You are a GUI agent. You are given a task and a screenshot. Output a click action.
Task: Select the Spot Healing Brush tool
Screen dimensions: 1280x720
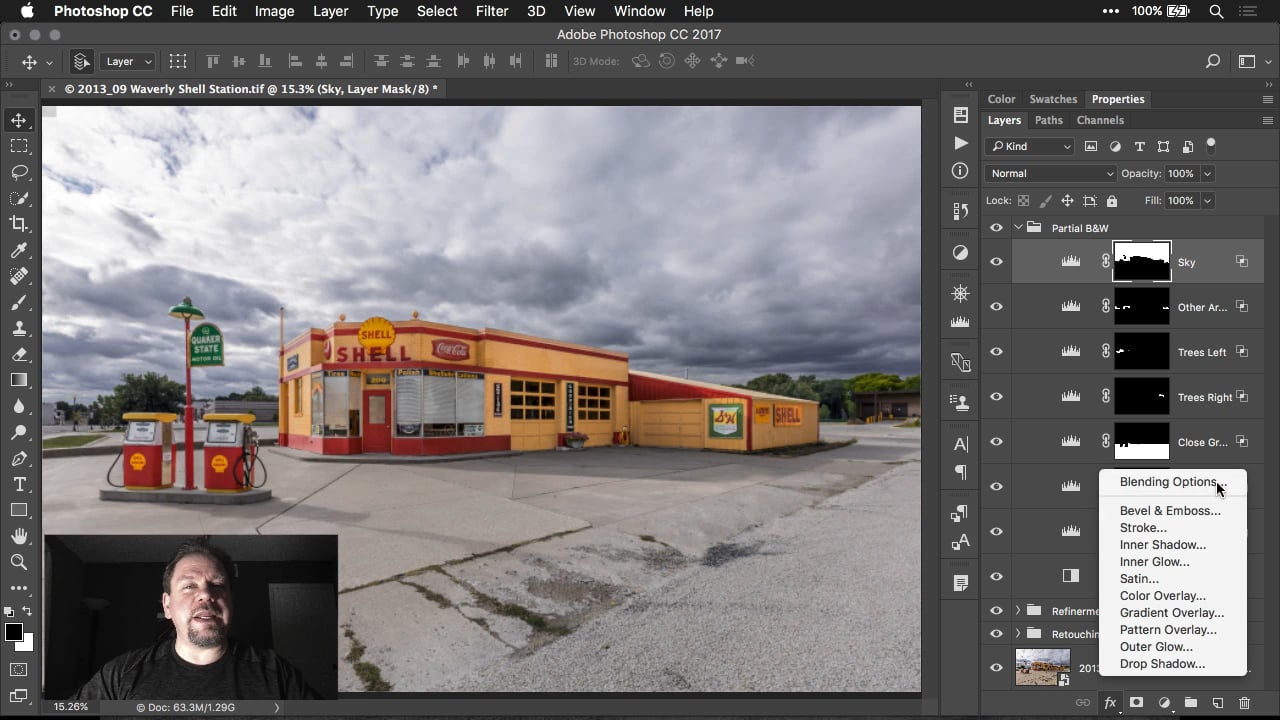[x=19, y=276]
